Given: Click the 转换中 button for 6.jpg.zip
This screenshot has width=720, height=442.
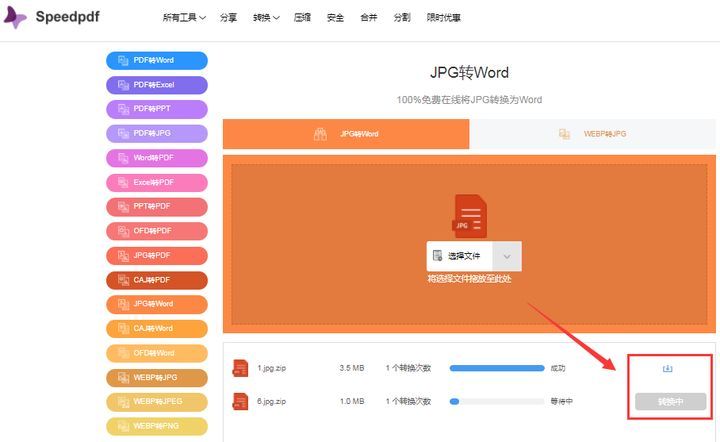Looking at the screenshot, I should (670, 402).
